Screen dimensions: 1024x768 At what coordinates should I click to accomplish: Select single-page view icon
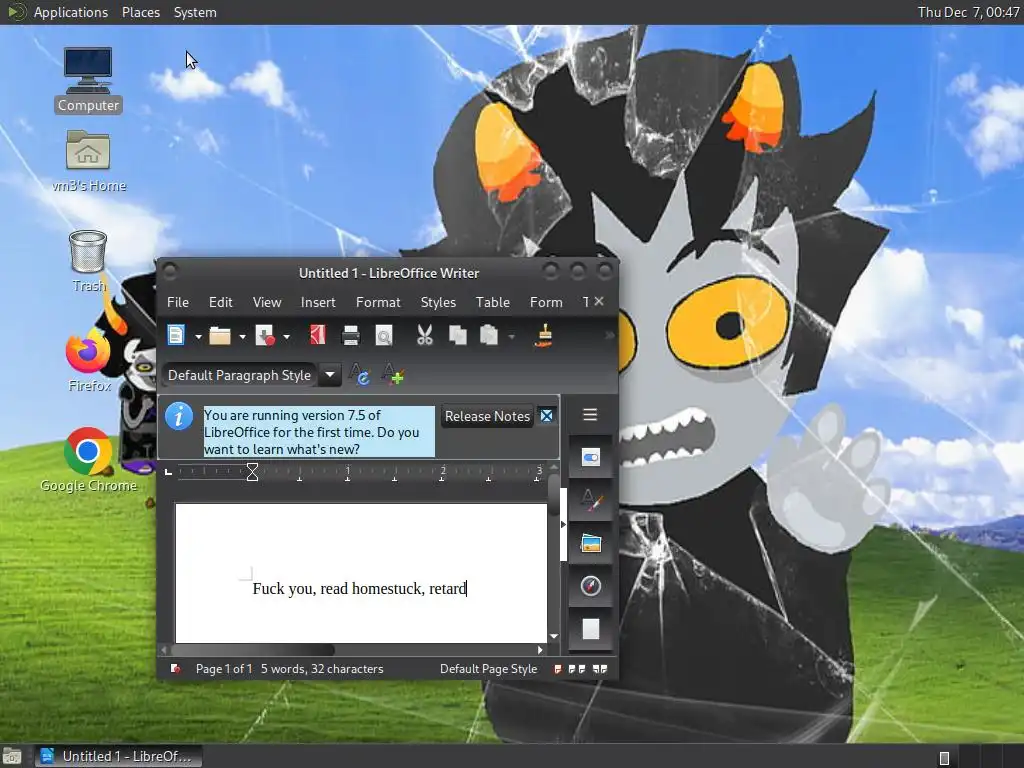(x=558, y=669)
